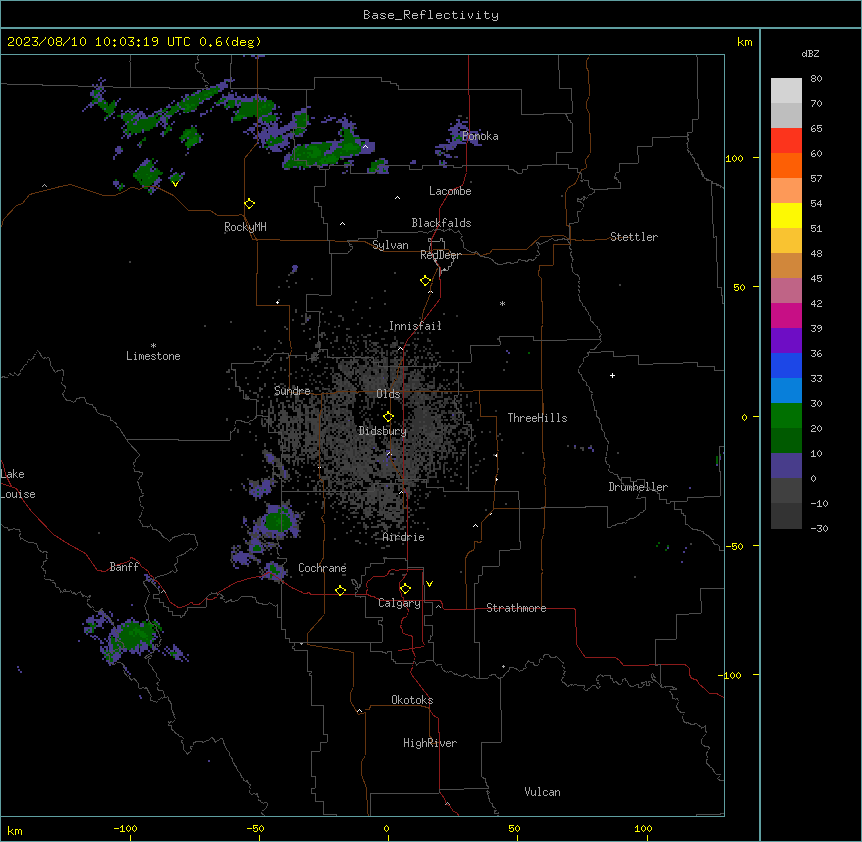Click the -100 tick label on bottom axis
This screenshot has height=842, width=862.
pos(125,828)
